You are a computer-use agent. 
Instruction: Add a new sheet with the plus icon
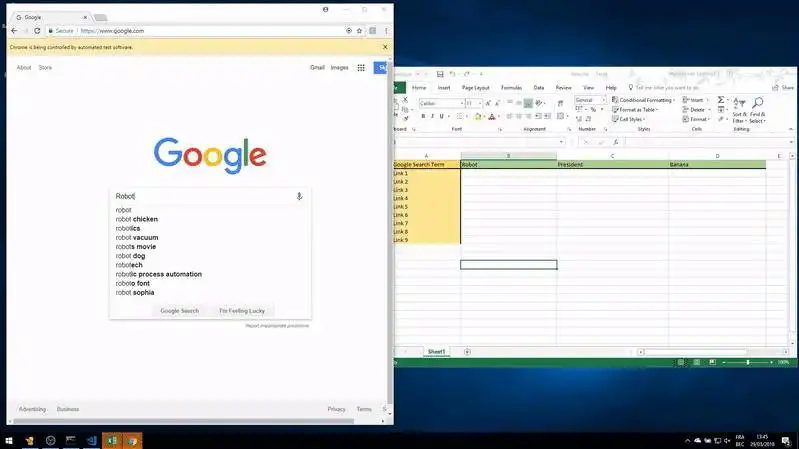pos(467,352)
